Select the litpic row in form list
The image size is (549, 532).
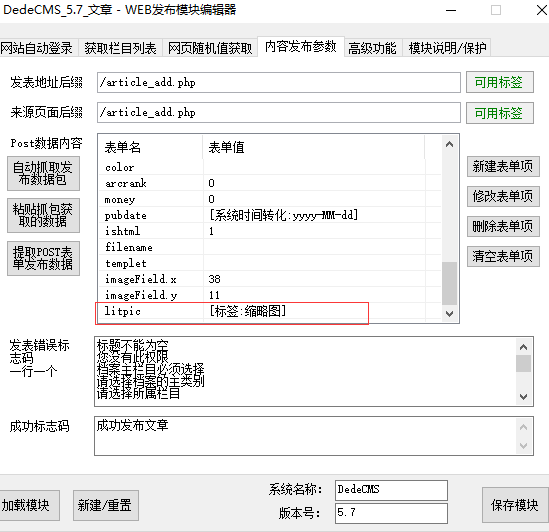[x=269, y=311]
